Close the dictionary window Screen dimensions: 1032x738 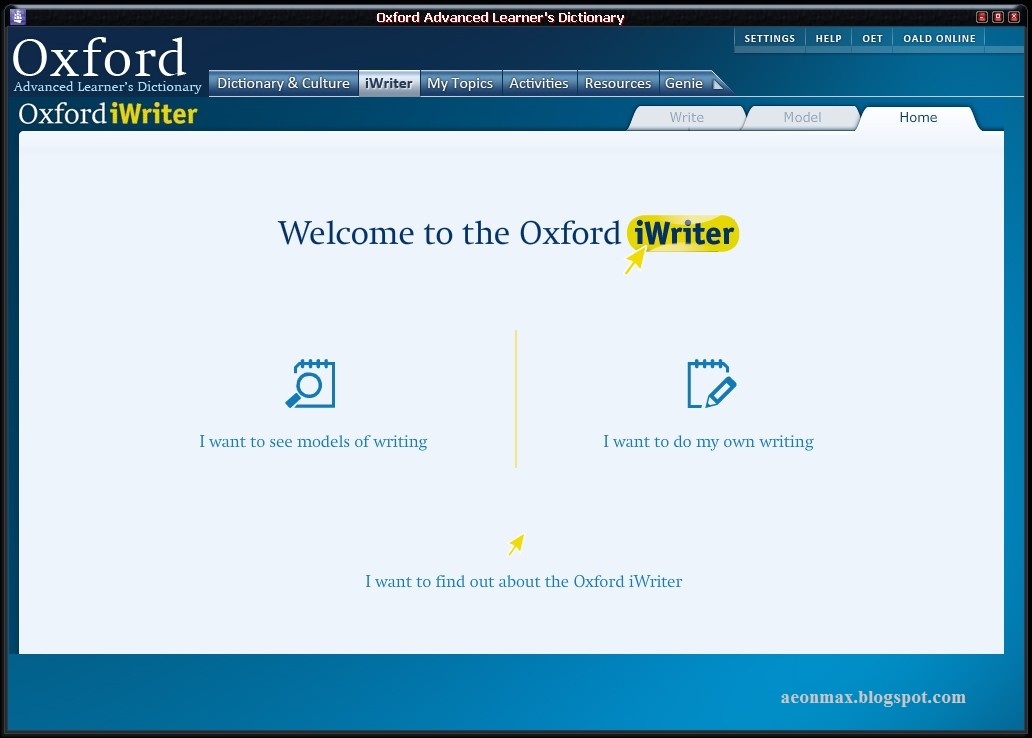pyautogui.click(x=1014, y=17)
